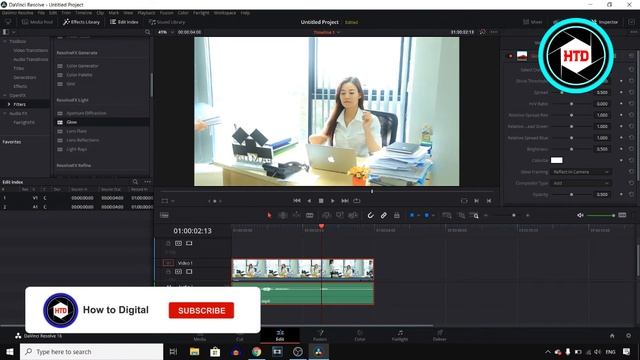
Task: Play the timeline in reverse
Action: point(309,200)
